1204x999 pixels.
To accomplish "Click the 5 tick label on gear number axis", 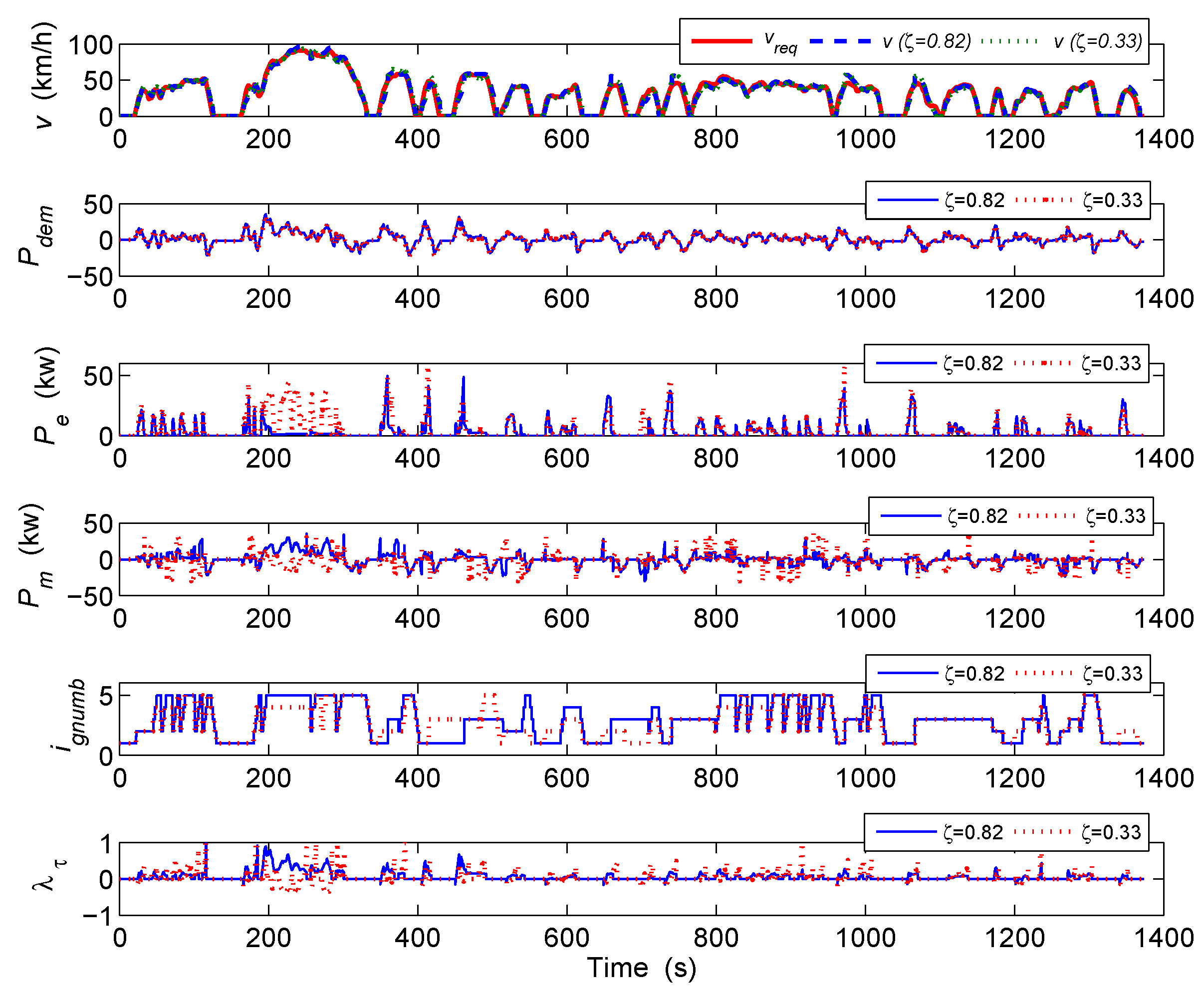I will pos(105,697).
